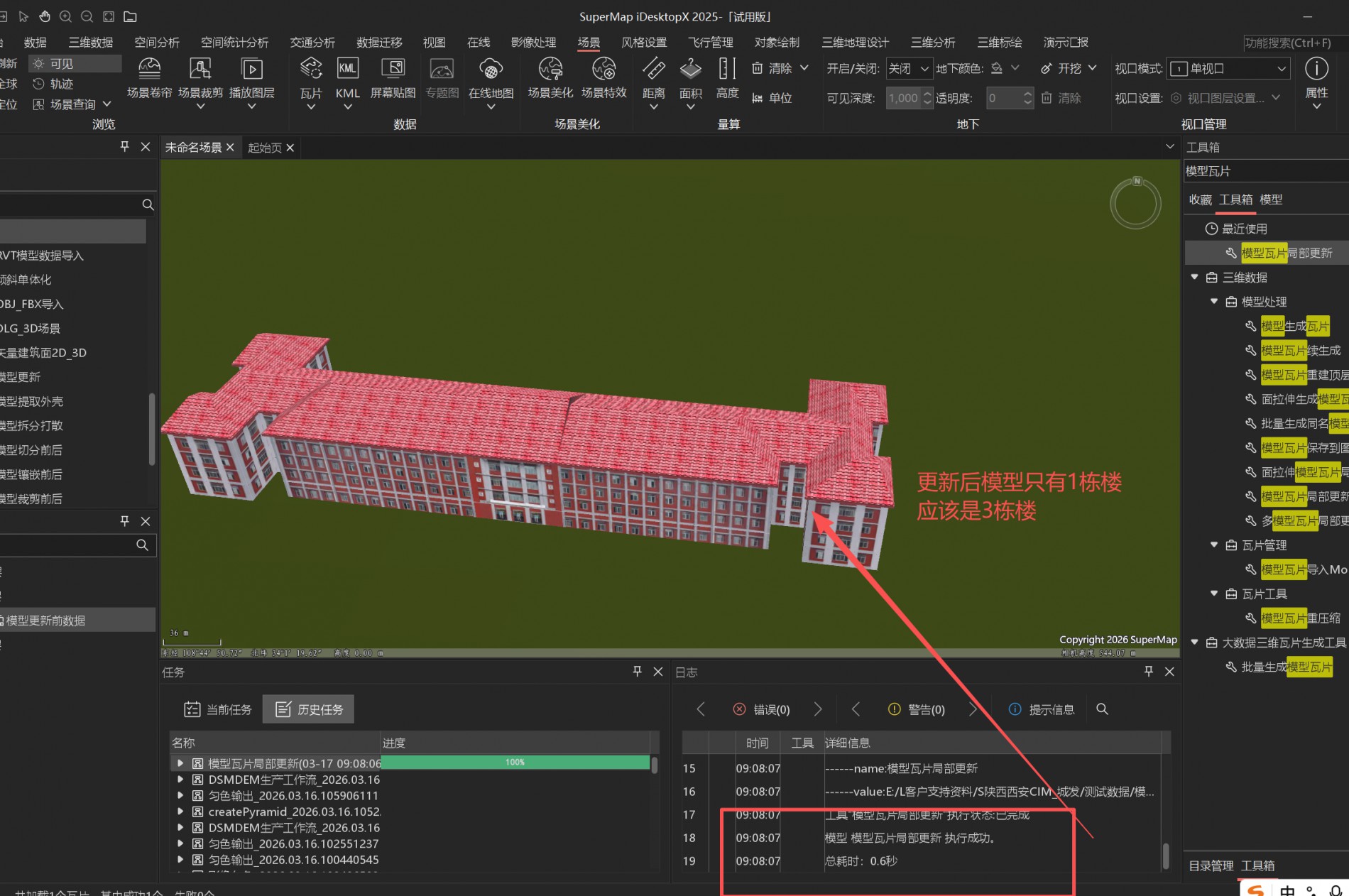Viewport: 1349px width, 896px height.
Task: Open 模型瓦片重压缩 tool in toolbox
Action: [x=1300, y=618]
